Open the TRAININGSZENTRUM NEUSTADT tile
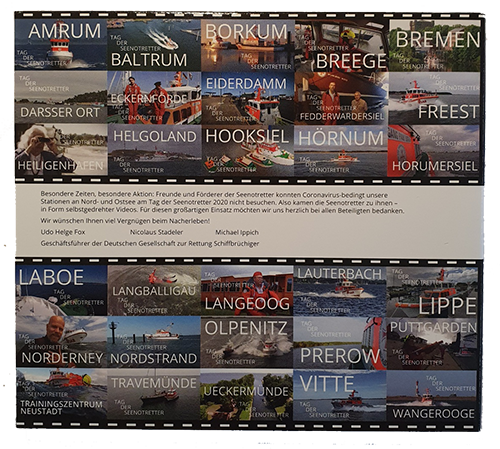The image size is (500, 449). pos(62,394)
